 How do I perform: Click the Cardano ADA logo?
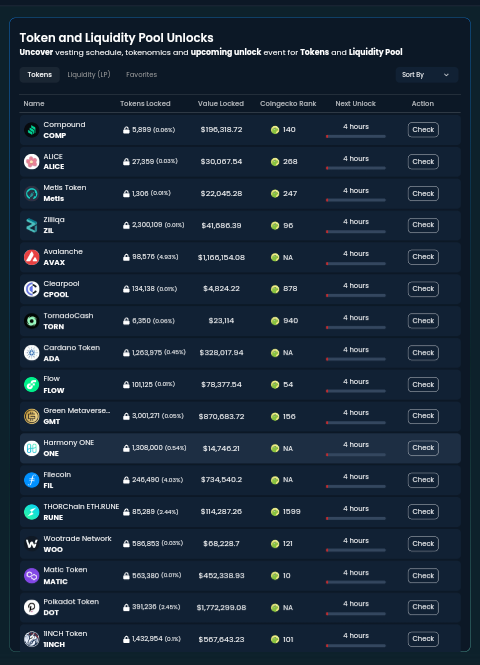pos(31,352)
